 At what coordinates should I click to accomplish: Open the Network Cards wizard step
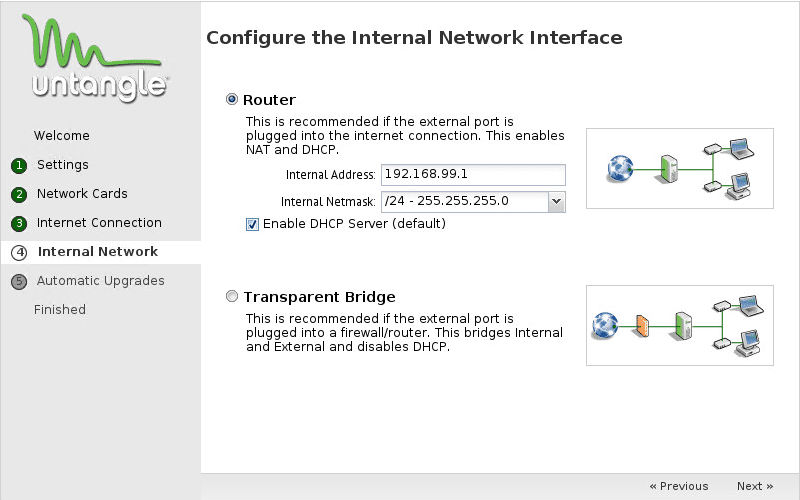click(82, 194)
